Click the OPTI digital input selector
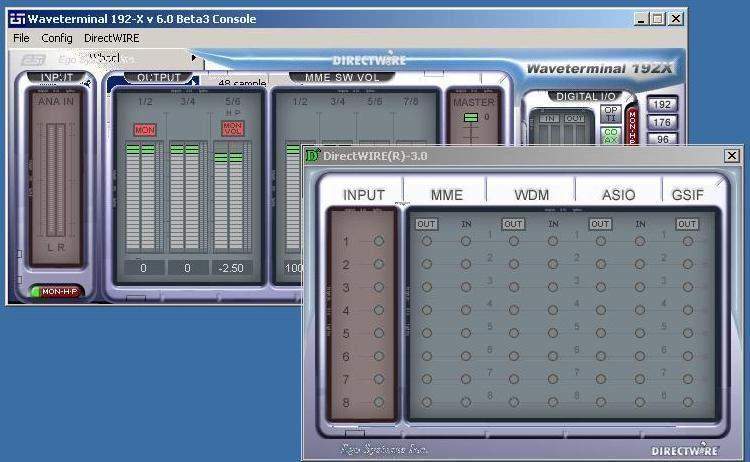Image resolution: width=750 pixels, height=462 pixels. pyautogui.click(x=611, y=115)
